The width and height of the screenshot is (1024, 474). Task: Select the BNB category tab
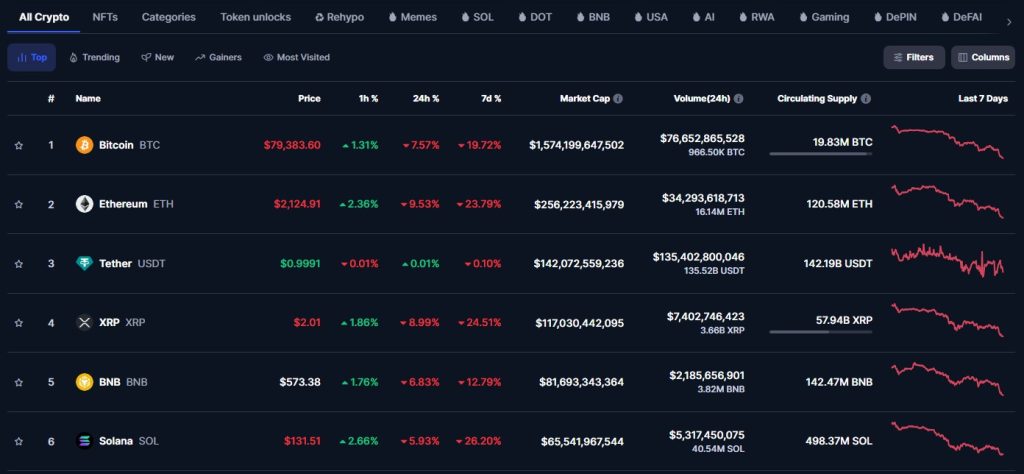(593, 17)
